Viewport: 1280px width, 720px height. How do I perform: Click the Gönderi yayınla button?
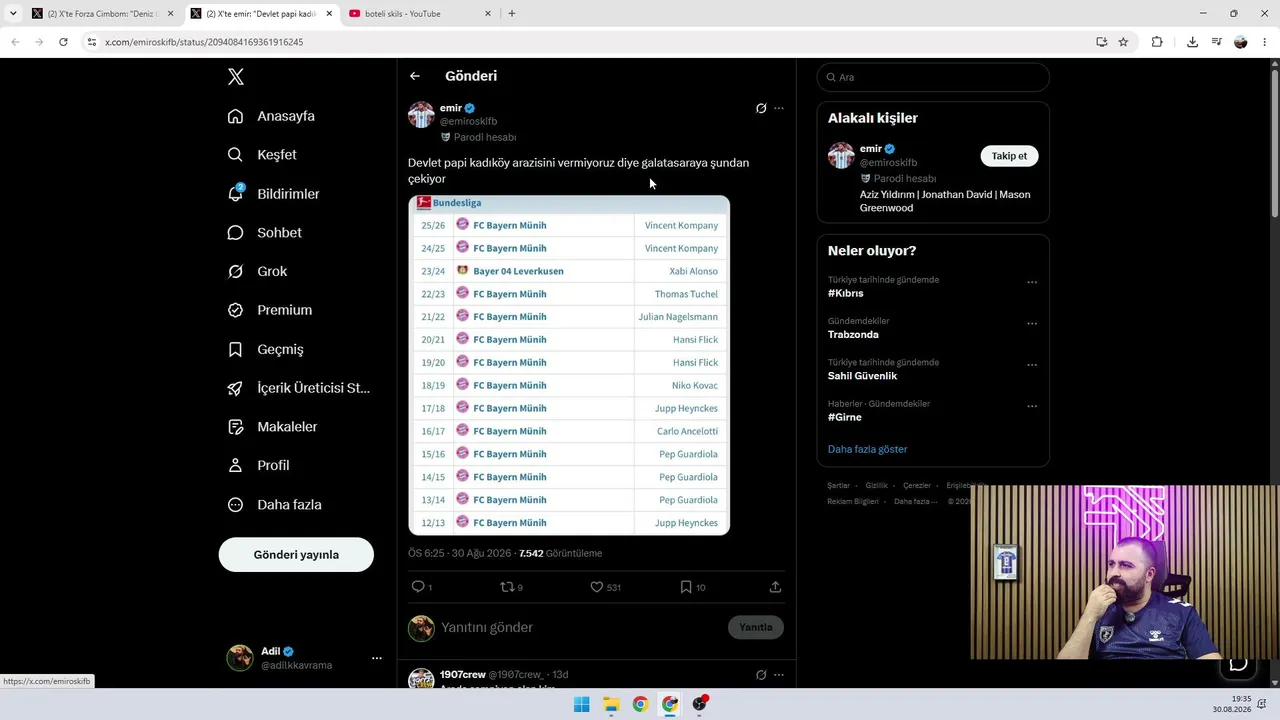[296, 555]
